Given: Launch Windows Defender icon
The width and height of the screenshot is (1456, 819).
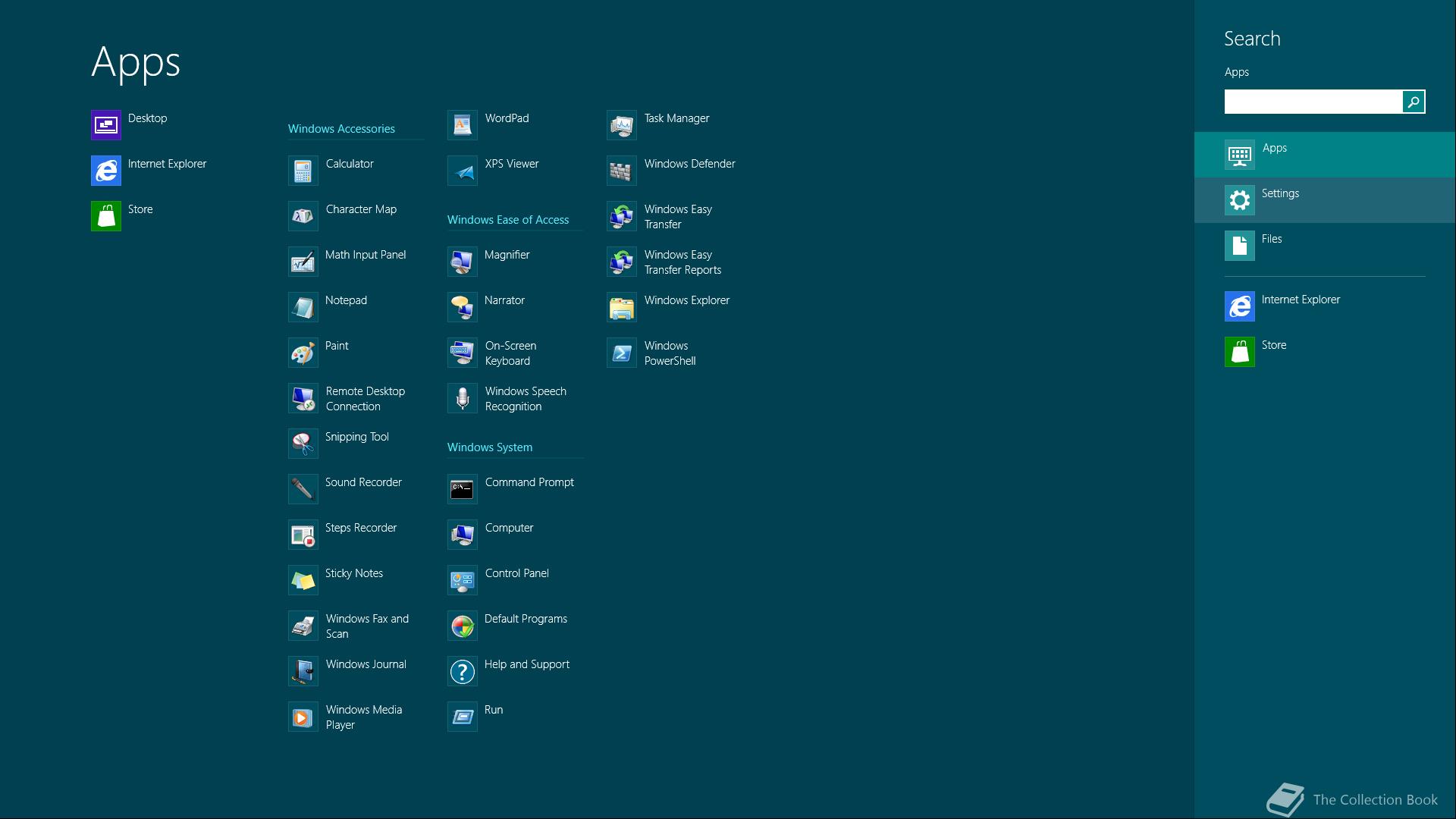Looking at the screenshot, I should pos(622,171).
